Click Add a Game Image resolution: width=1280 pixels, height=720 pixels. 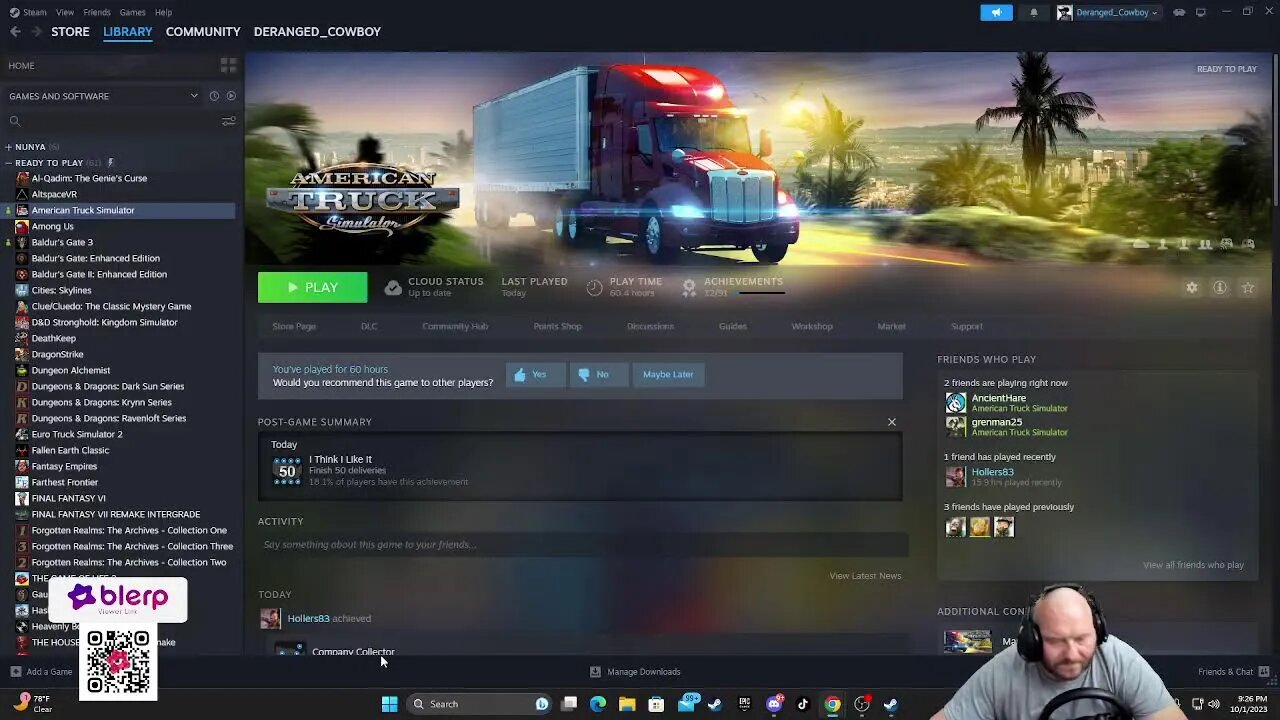coord(41,672)
